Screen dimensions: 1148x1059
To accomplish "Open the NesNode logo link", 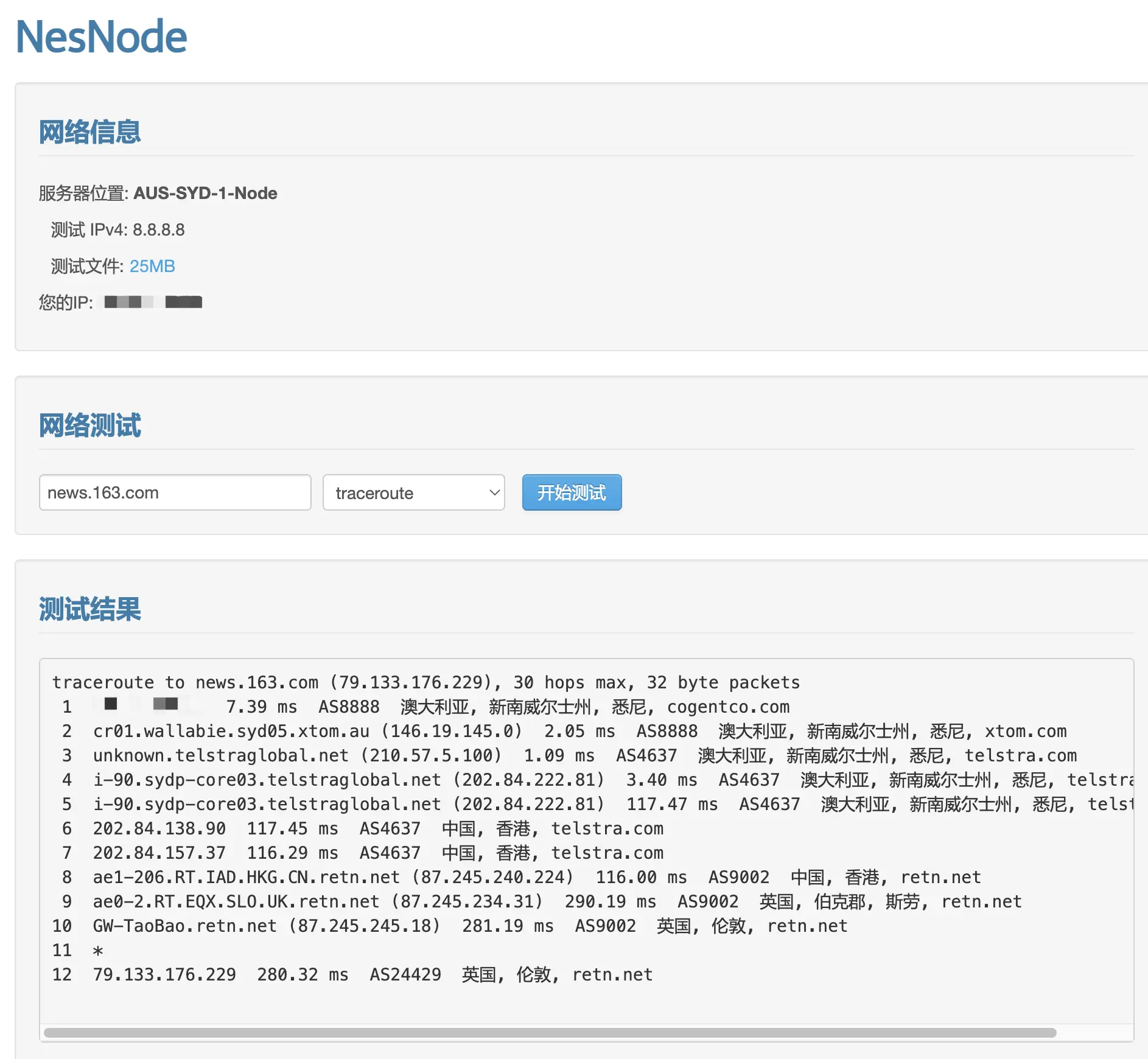I will 101,37.
